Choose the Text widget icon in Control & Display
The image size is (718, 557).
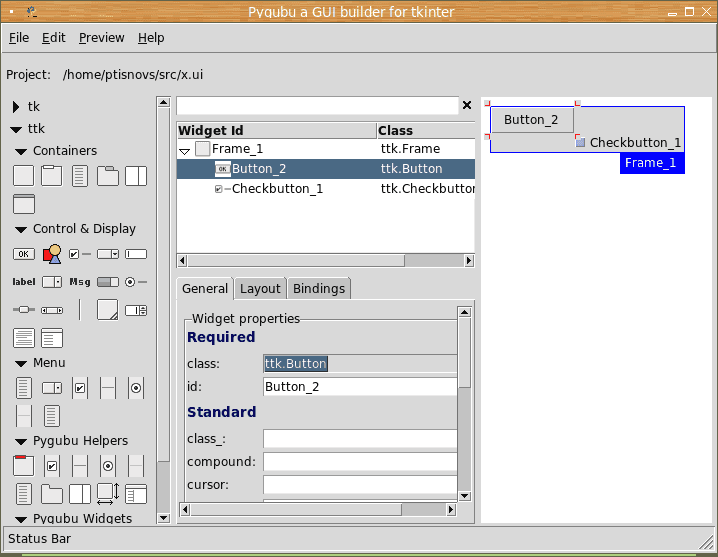(x=24, y=339)
